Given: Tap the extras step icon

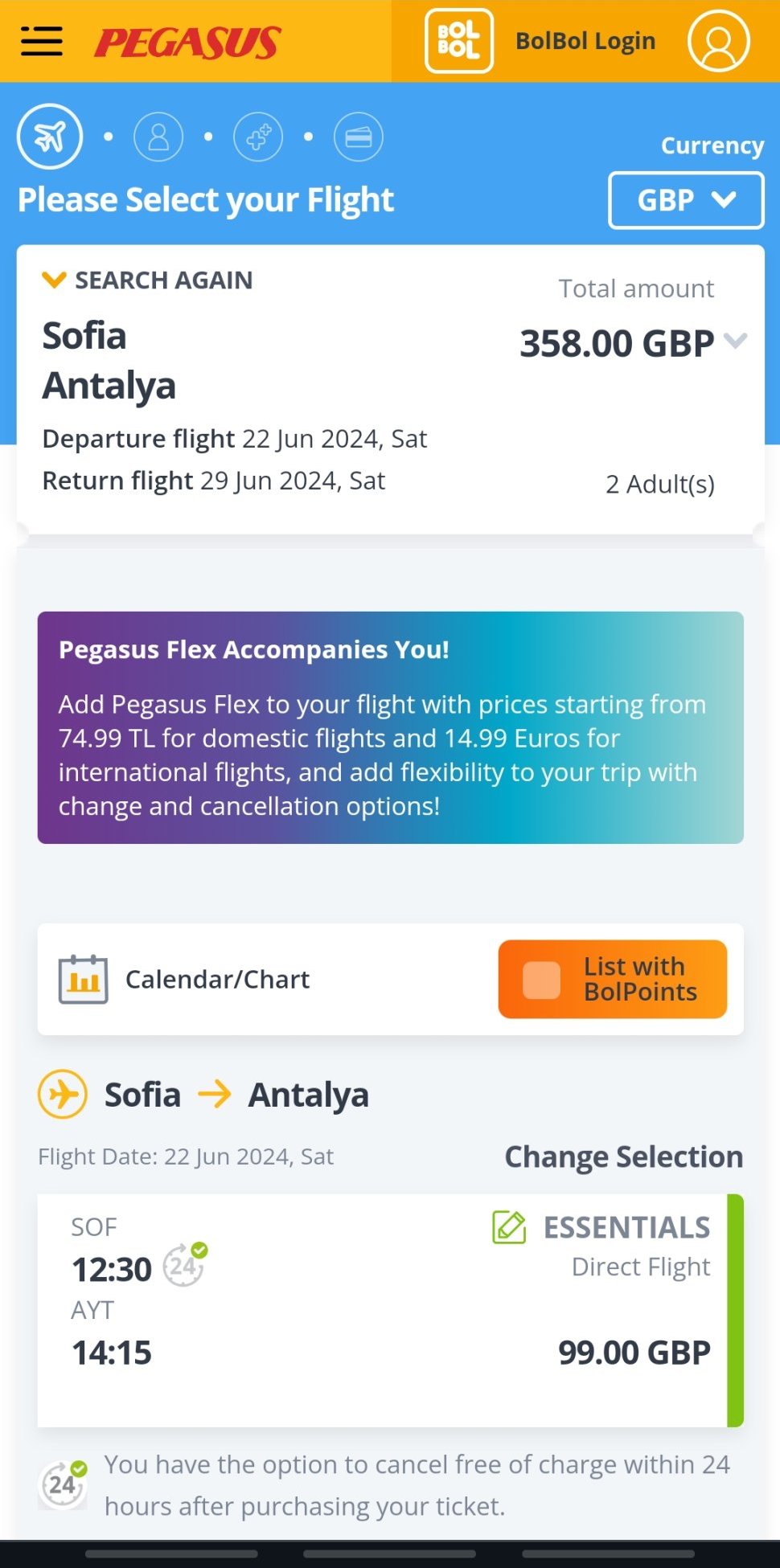Looking at the screenshot, I should click(x=258, y=137).
